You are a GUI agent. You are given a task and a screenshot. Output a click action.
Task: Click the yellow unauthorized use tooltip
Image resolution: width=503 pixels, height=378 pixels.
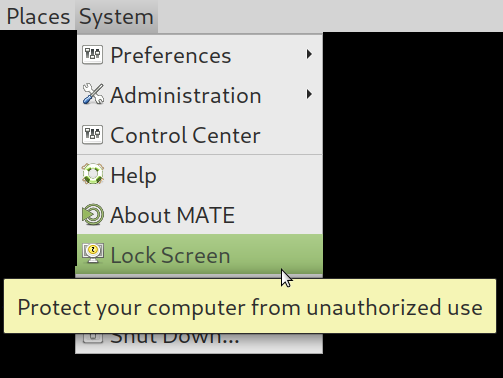click(250, 306)
